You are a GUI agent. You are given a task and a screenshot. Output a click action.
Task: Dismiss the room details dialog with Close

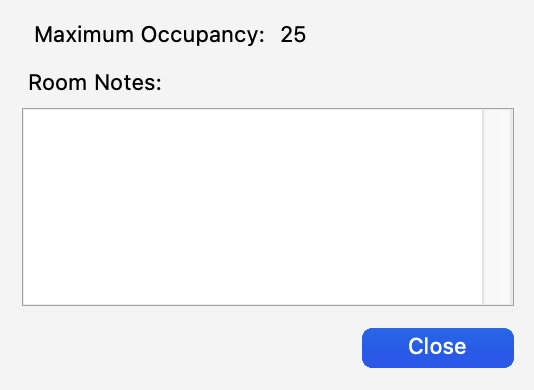438,348
